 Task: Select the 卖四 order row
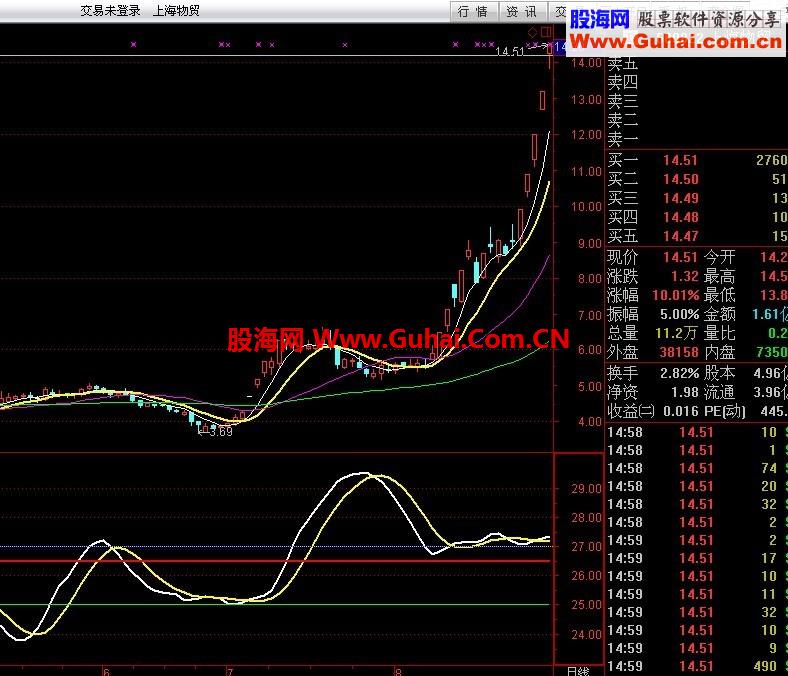click(x=697, y=82)
